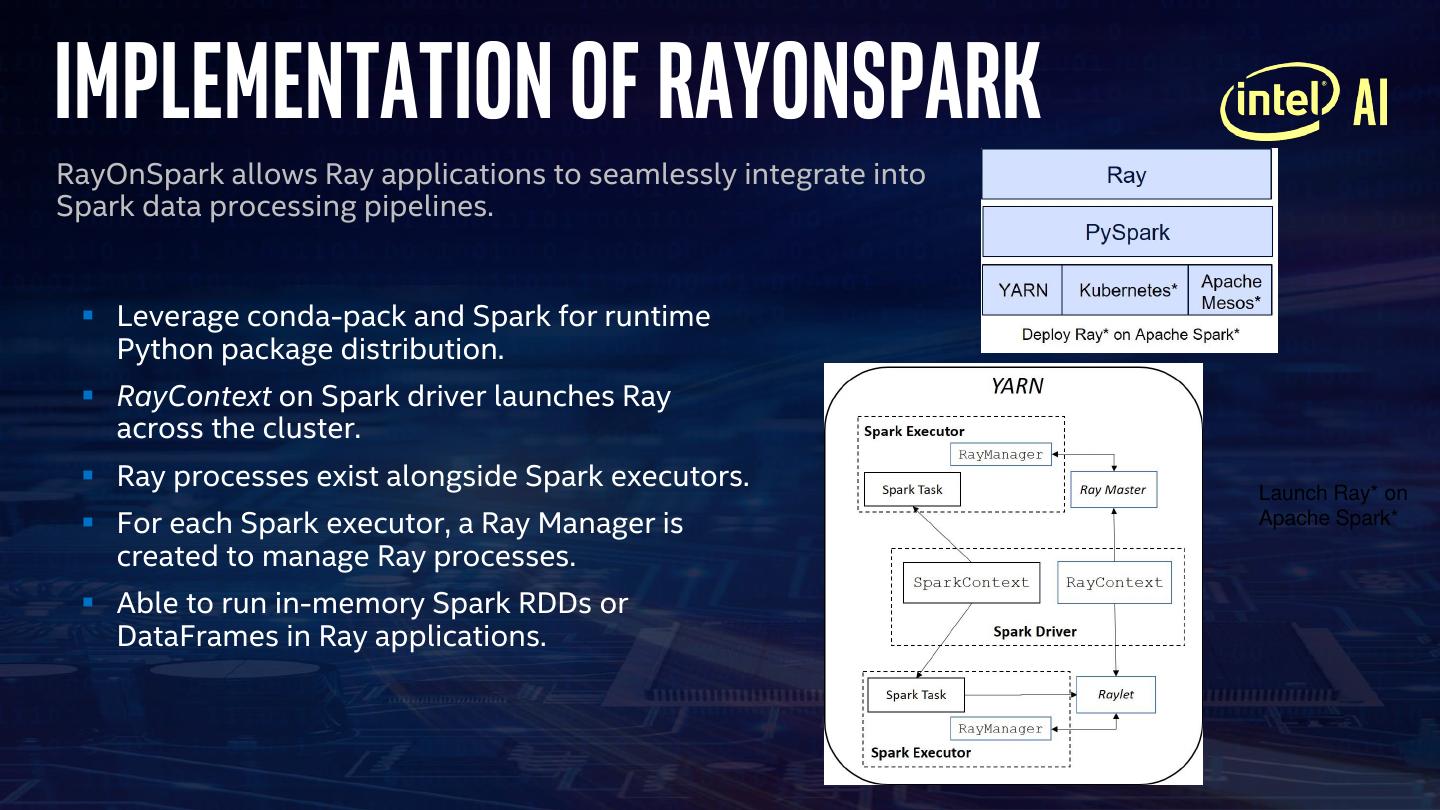Select the Ray box in the stack diagram
The height and width of the screenshot is (810, 1440).
tap(1126, 175)
